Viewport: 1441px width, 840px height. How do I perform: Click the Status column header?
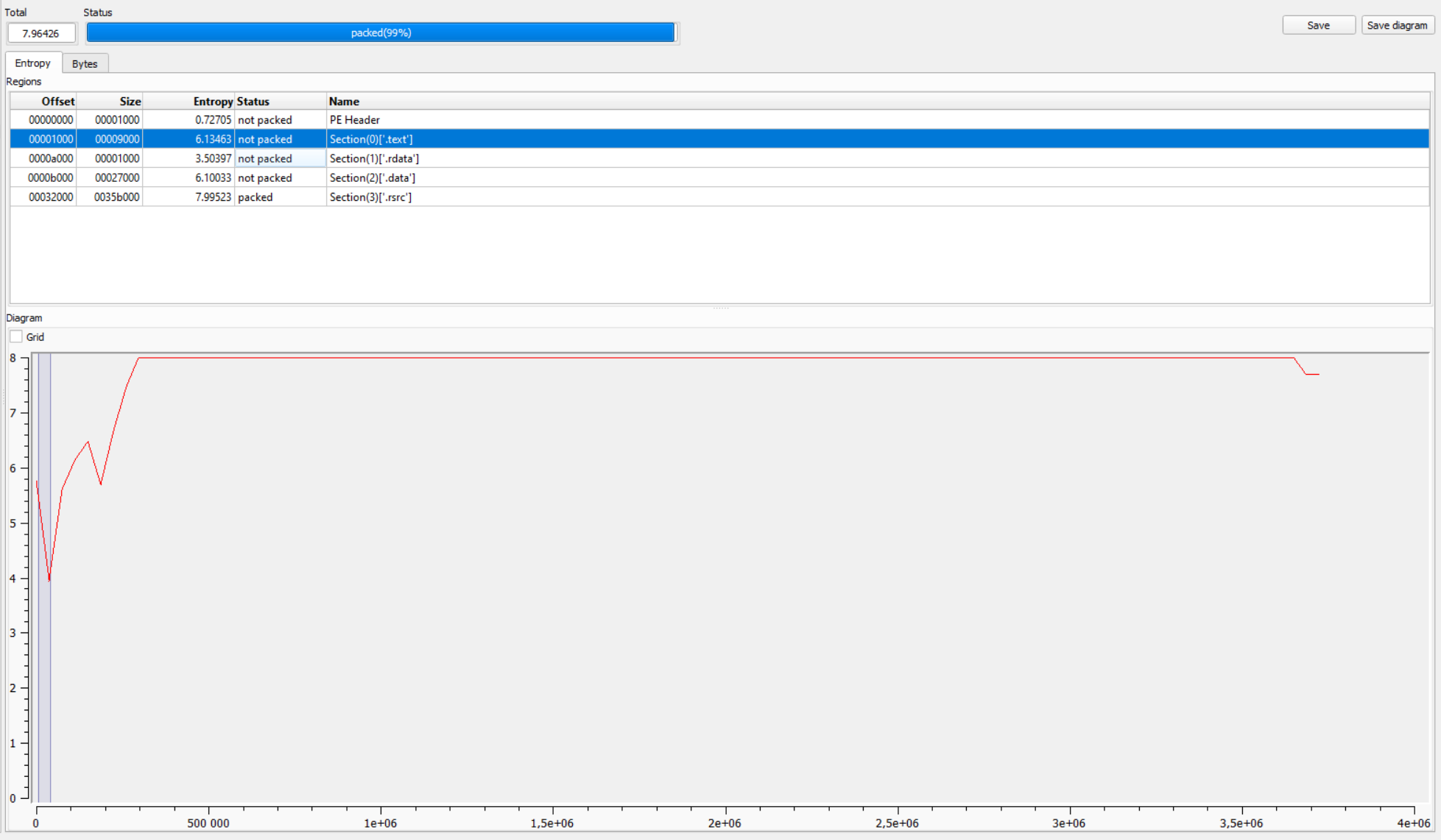[280, 102]
